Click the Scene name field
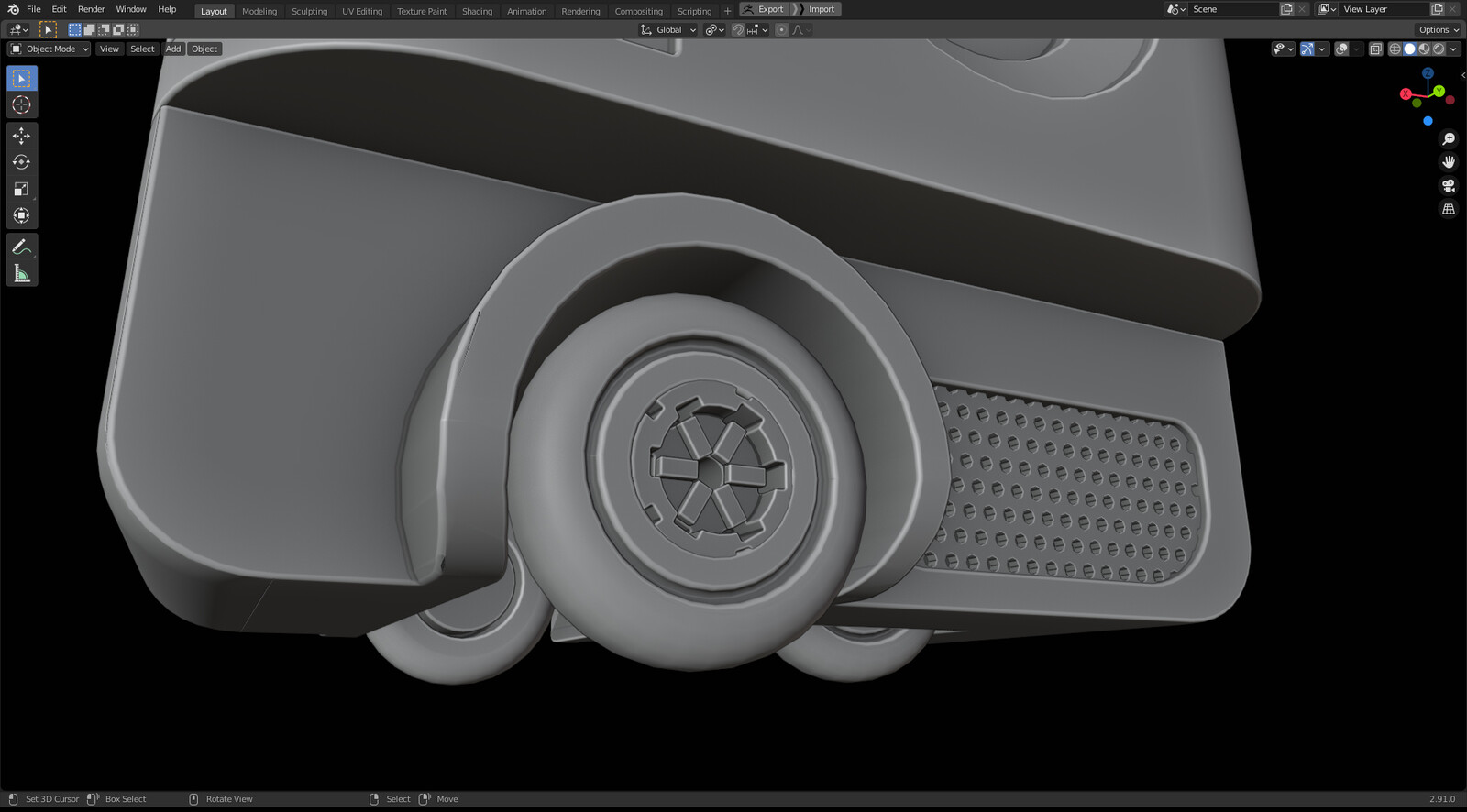Screen dimensions: 1467x812 [x=1232, y=9]
